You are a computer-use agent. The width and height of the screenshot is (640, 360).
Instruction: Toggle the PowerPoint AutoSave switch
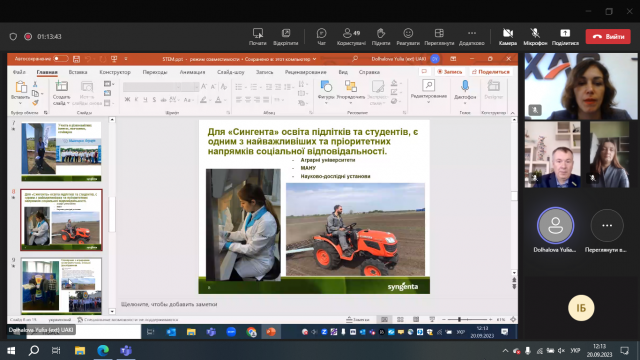pos(60,59)
